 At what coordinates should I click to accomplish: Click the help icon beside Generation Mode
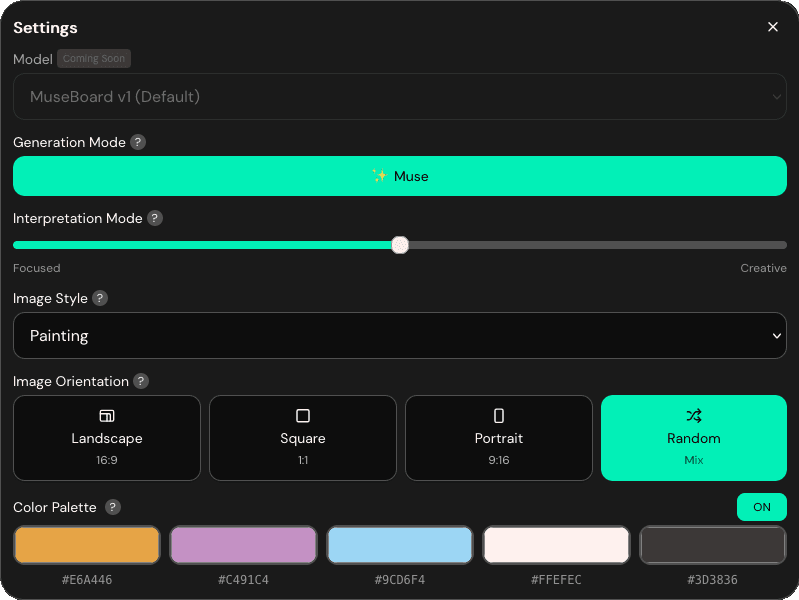138,142
